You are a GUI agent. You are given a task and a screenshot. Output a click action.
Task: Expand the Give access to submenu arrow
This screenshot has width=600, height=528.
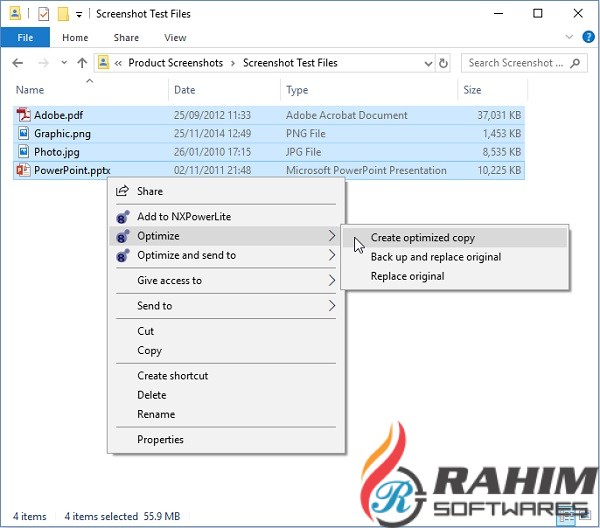click(x=332, y=280)
